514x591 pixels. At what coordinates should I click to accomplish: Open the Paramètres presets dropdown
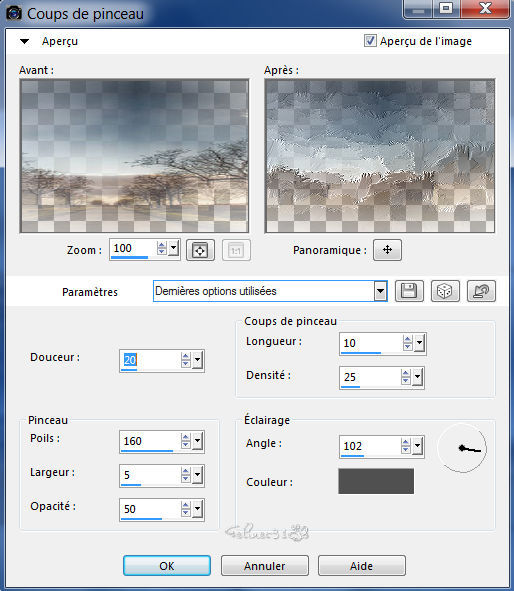click(381, 291)
